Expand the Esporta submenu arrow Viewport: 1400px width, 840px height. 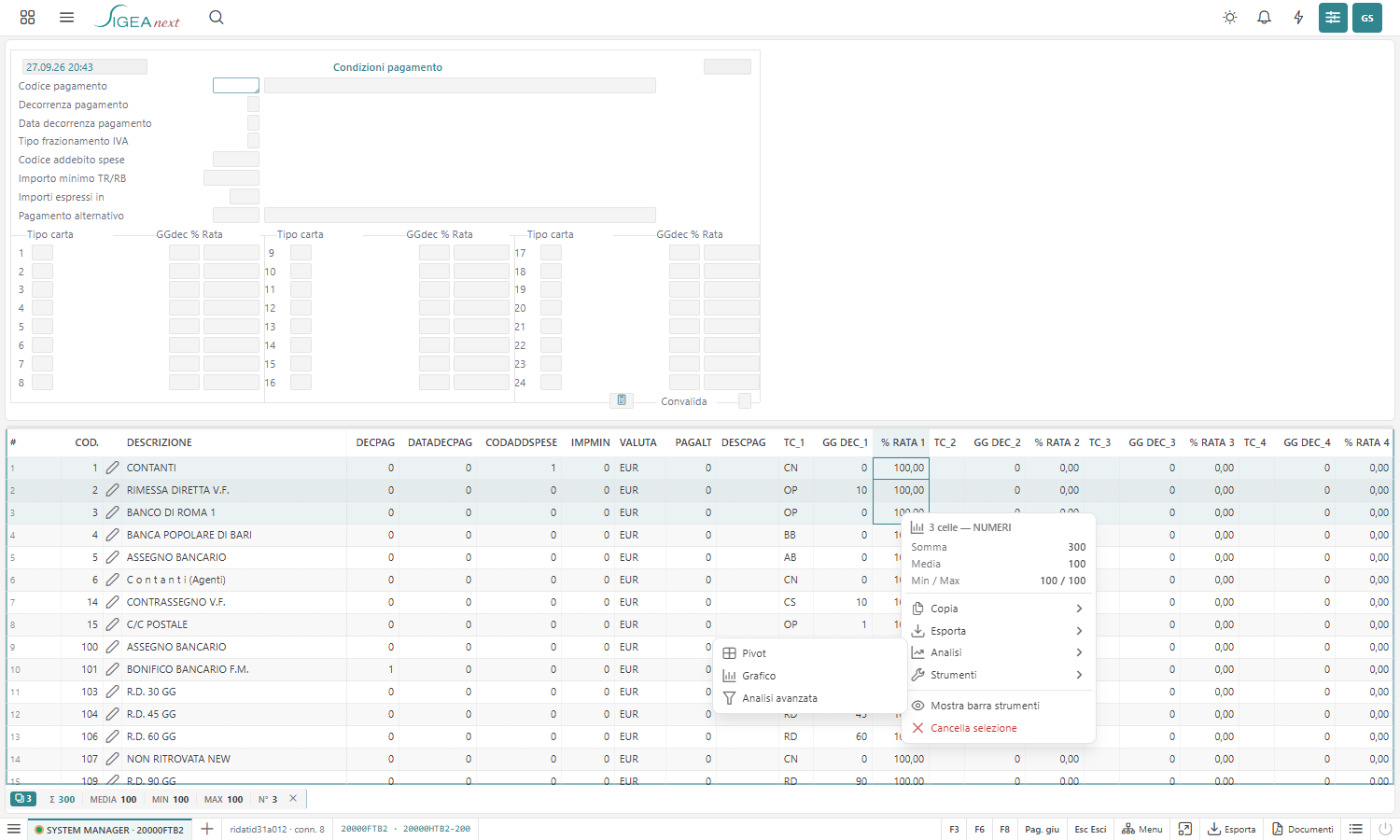click(x=1079, y=631)
